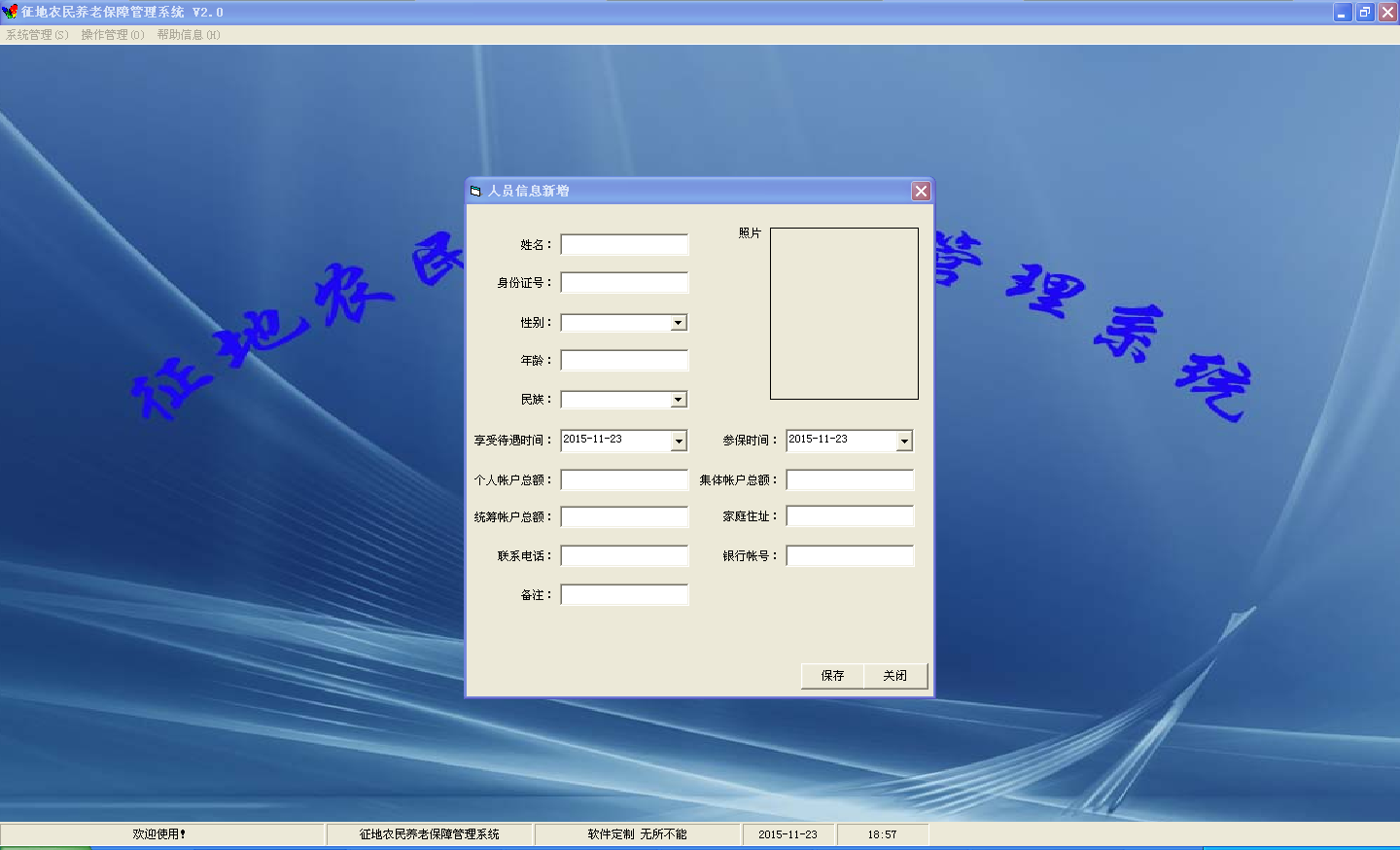This screenshot has height=850, width=1400.
Task: Expand the 民族 dropdown
Action: (679, 400)
